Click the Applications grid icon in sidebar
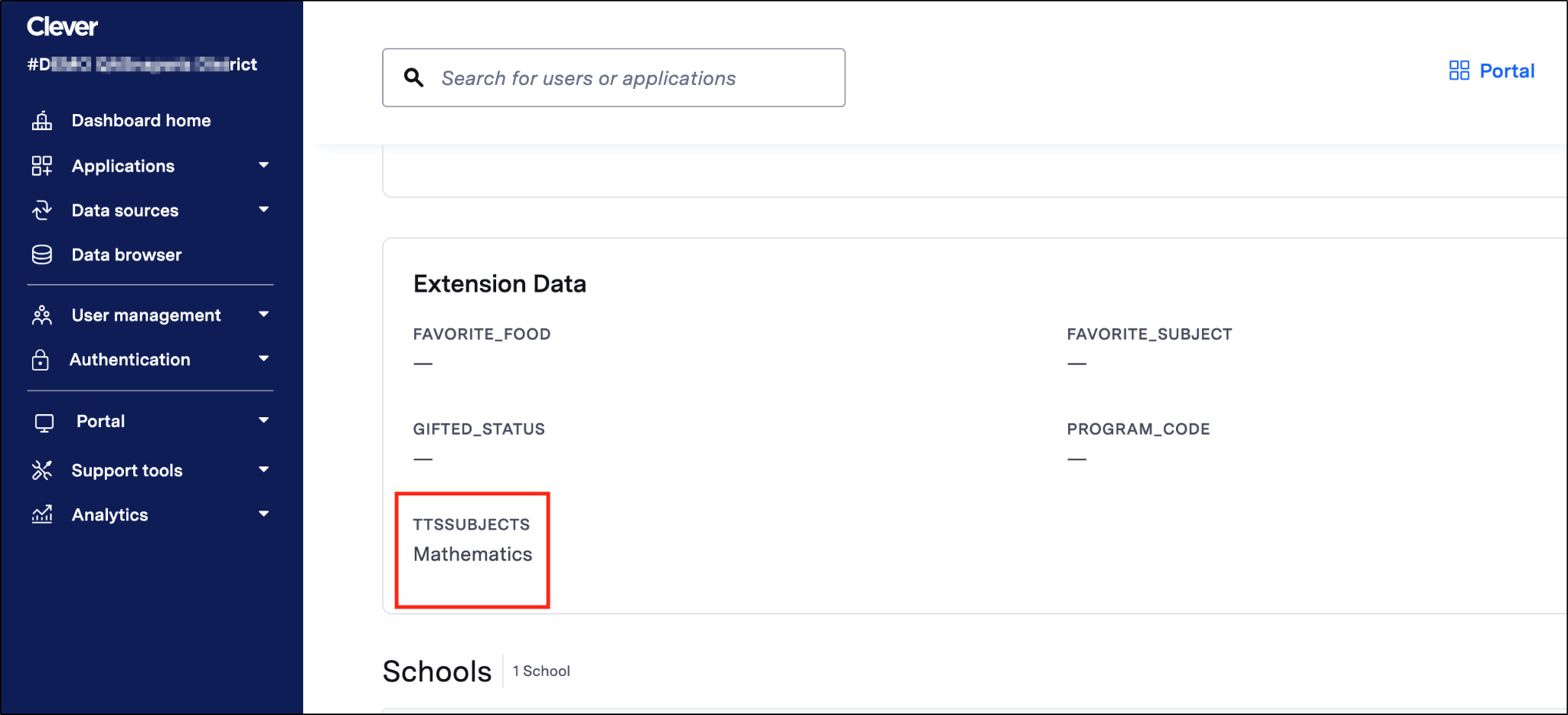This screenshot has width=1568, height=715. pos(42,165)
